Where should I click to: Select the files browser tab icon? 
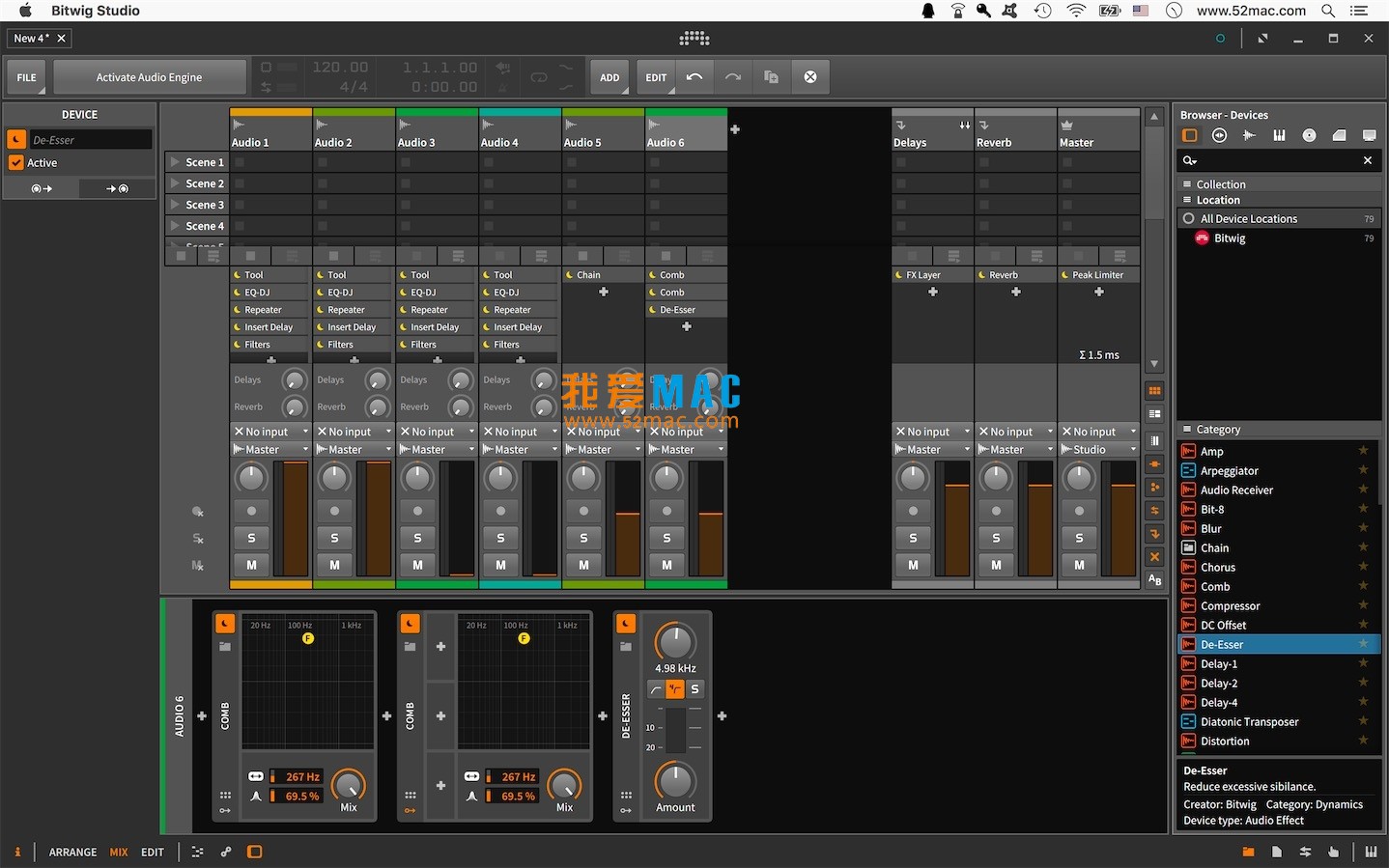click(x=1369, y=135)
